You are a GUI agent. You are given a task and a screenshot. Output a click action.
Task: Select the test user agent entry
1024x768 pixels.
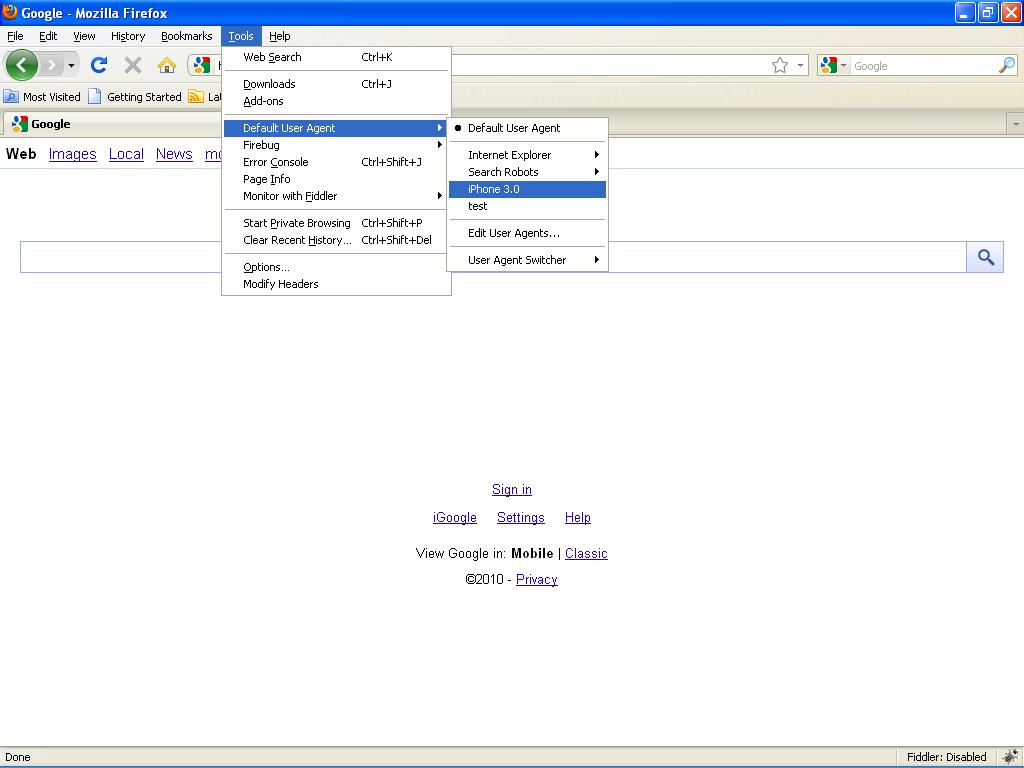[x=478, y=206]
